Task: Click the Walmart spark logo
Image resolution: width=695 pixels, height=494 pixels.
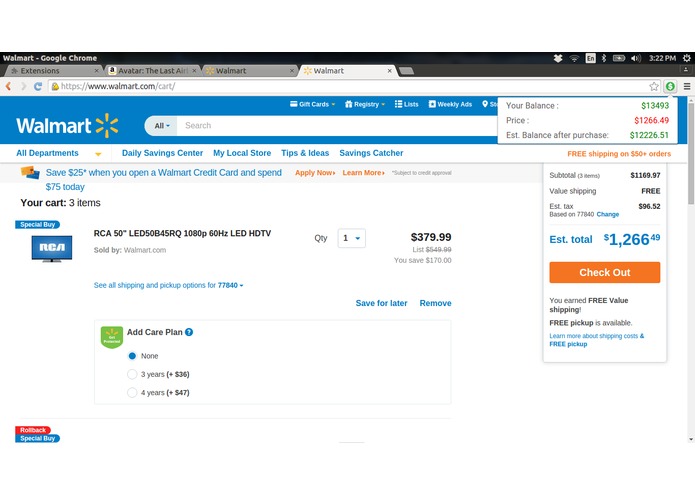Action: click(x=107, y=125)
